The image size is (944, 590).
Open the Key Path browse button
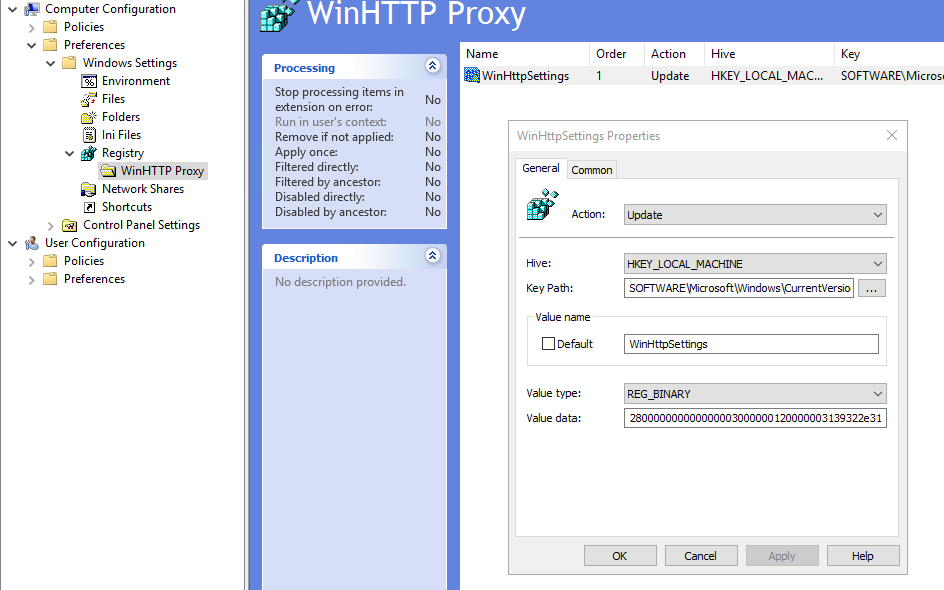click(873, 288)
